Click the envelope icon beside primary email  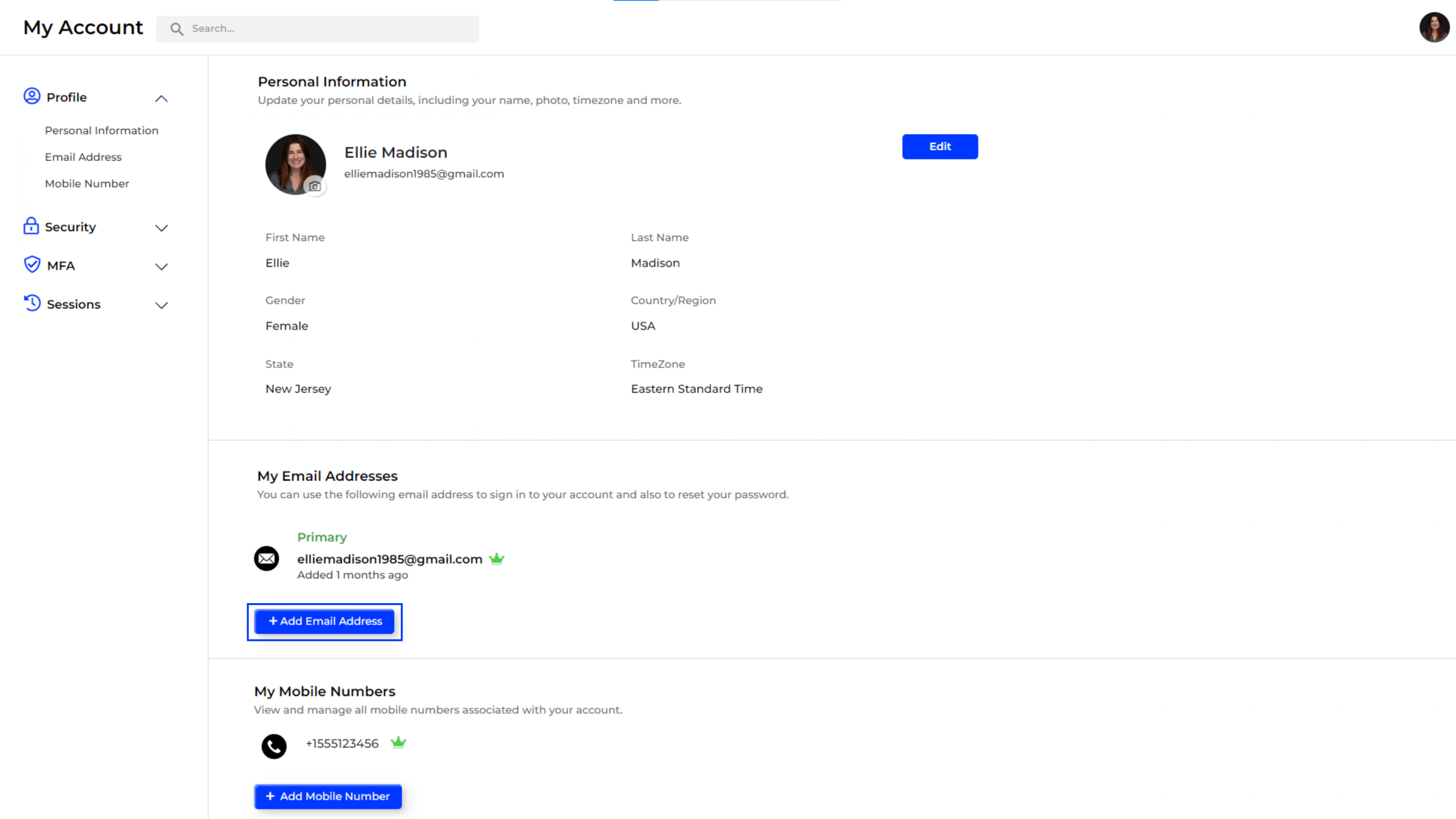(267, 559)
